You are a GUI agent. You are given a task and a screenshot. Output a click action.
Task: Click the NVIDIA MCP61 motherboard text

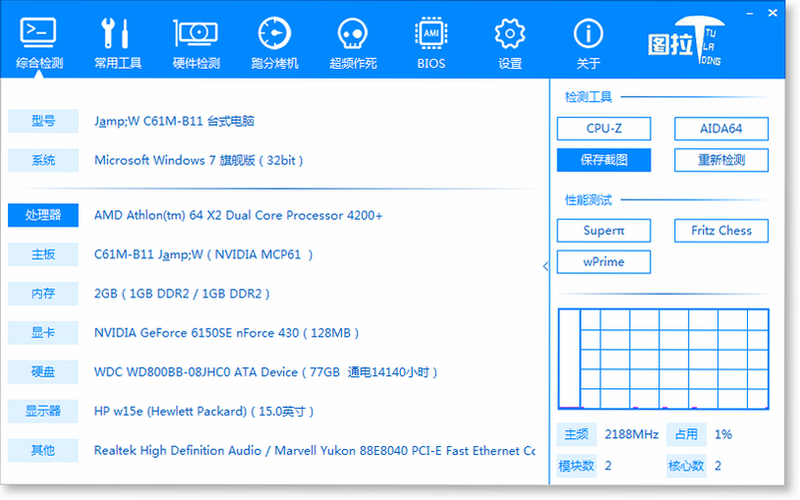pos(203,255)
